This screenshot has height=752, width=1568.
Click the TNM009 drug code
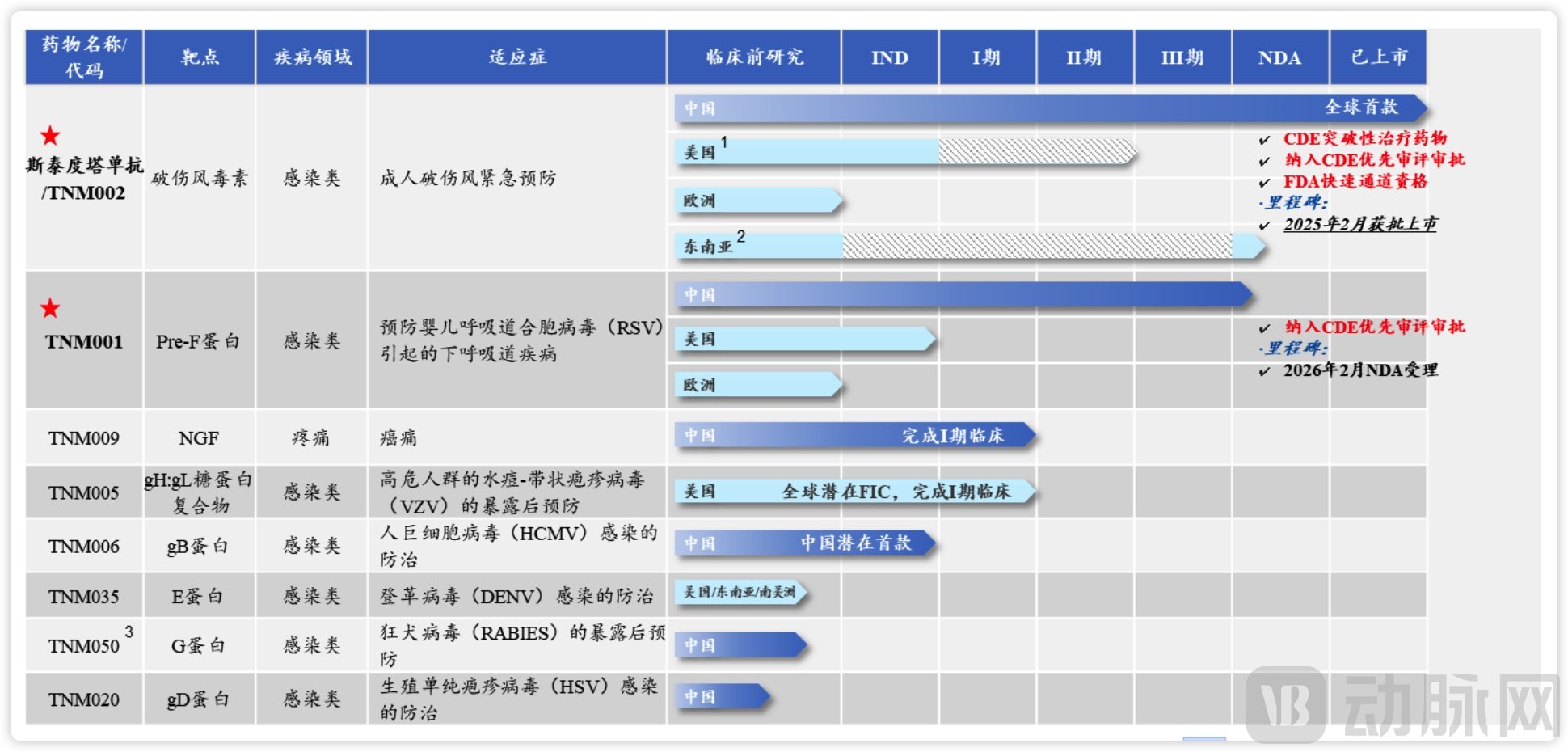point(84,438)
